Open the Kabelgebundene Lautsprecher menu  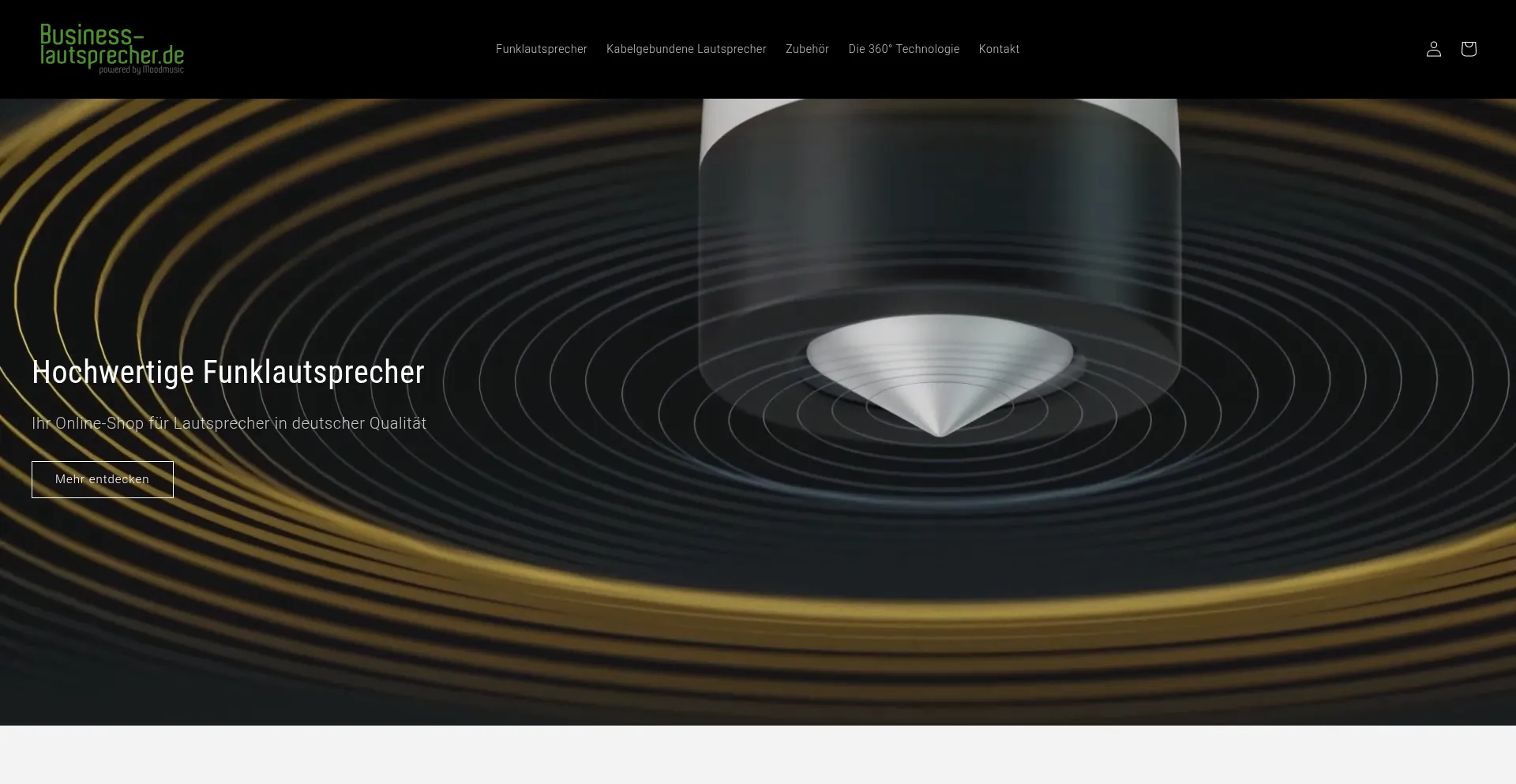(x=686, y=49)
